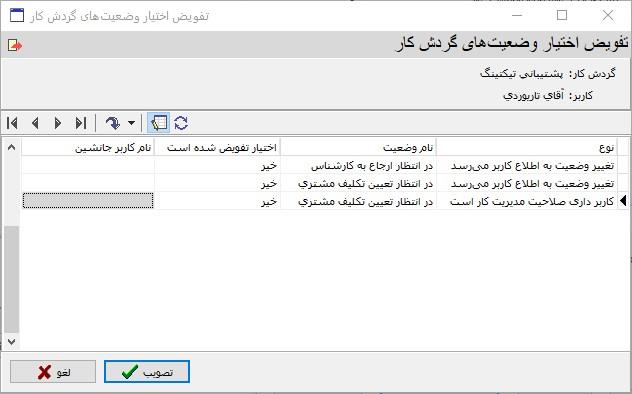The width and height of the screenshot is (632, 394).
Task: Confirm with the تصویب button
Action: pos(147,371)
